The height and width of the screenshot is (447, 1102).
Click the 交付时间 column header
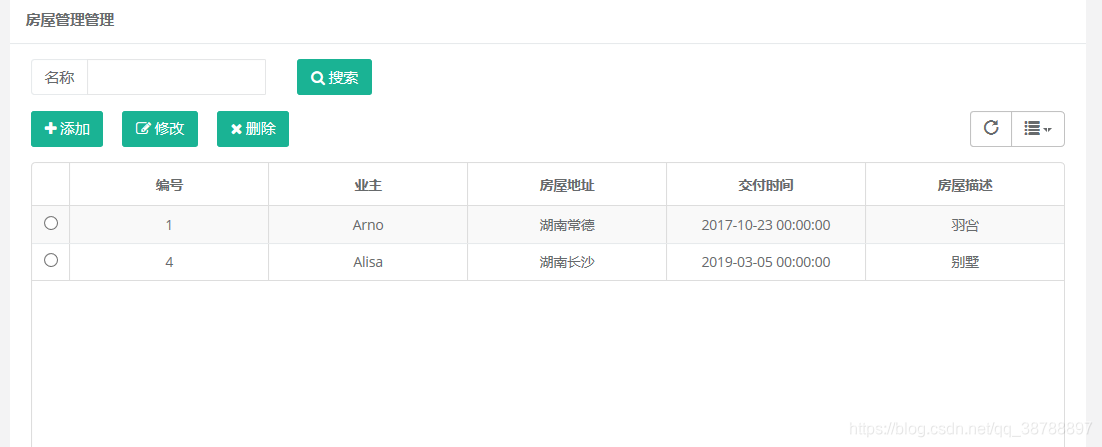click(766, 185)
